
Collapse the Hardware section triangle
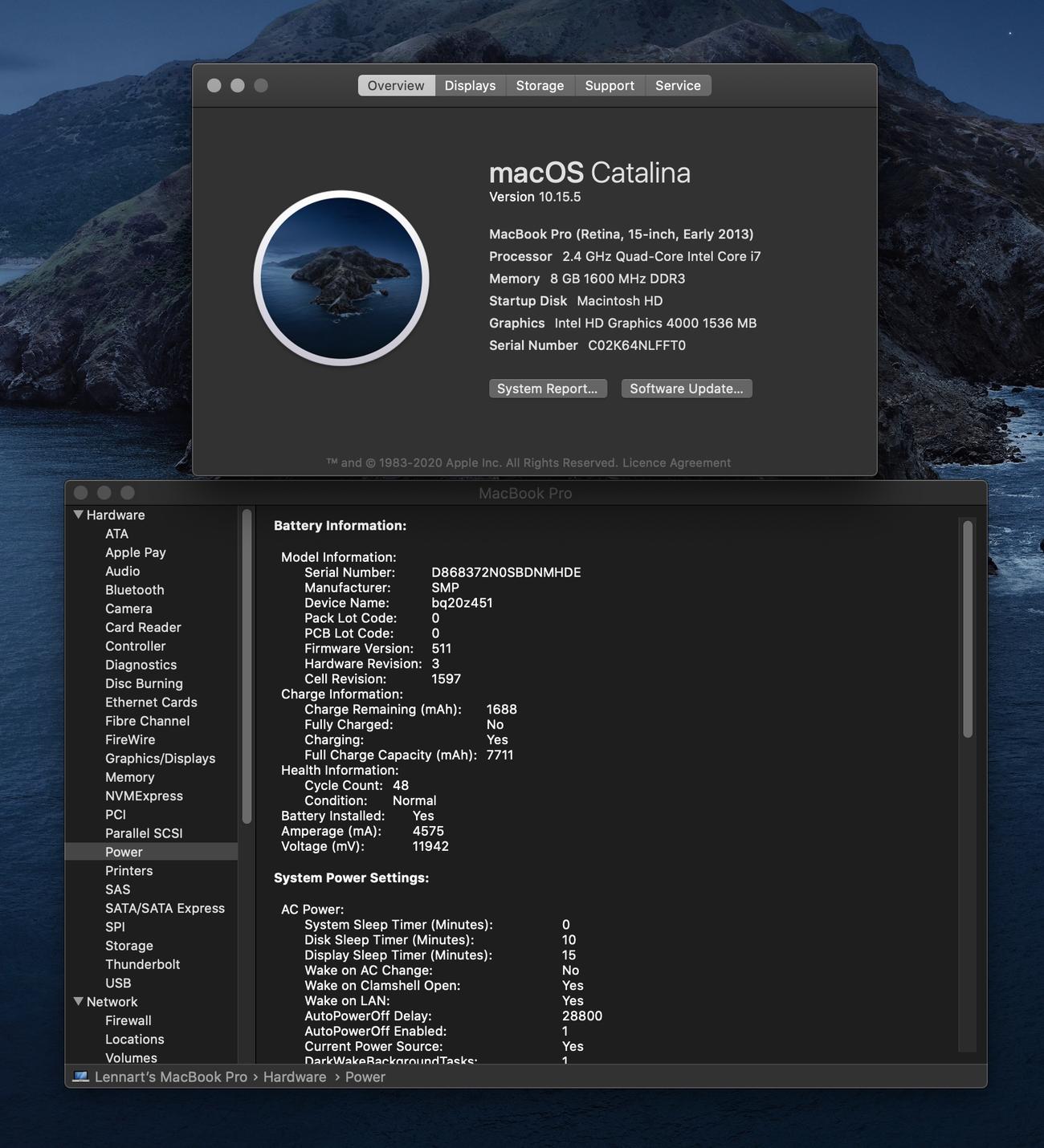78,515
